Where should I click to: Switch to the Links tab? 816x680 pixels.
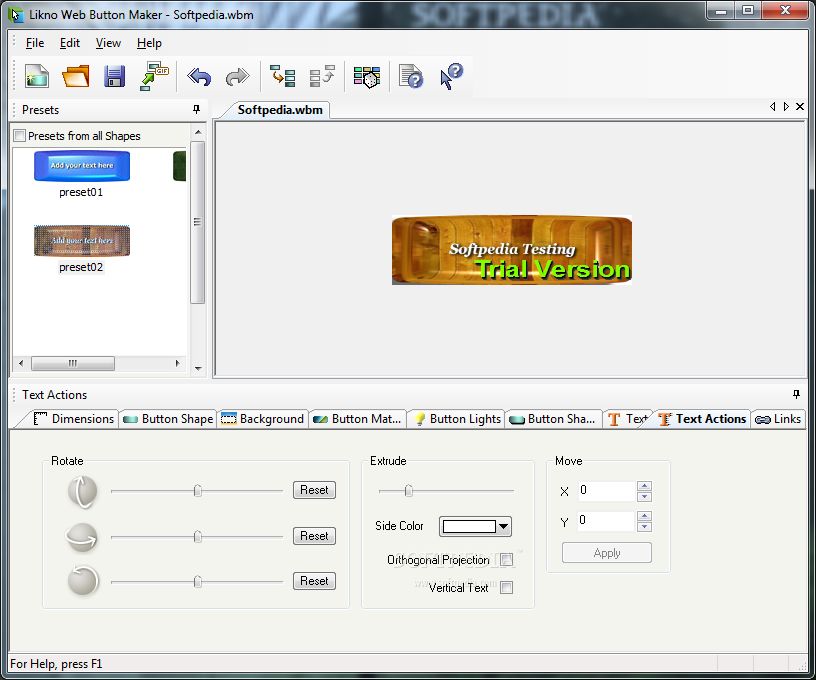click(778, 419)
